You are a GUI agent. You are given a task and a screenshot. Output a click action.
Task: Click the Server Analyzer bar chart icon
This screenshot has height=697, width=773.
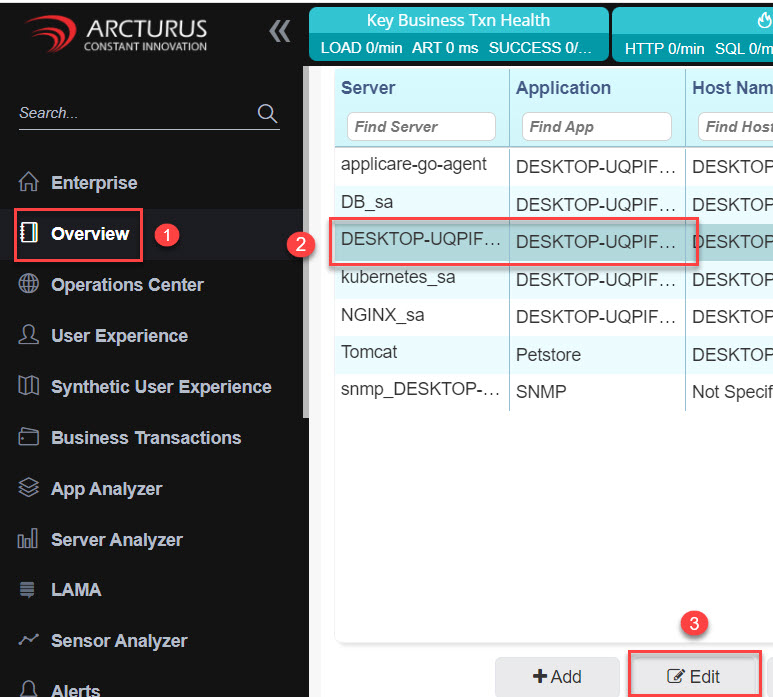point(28,539)
